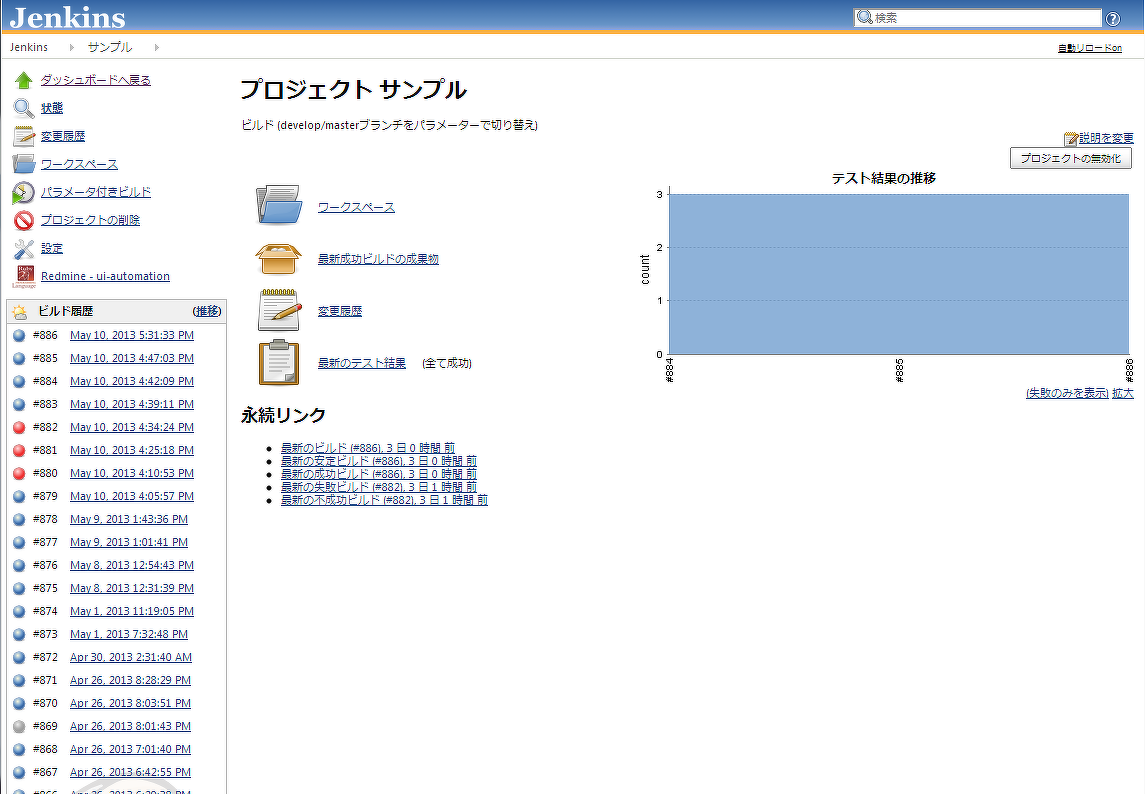Open the 状態 (status) magnifier icon
This screenshot has height=794, width=1145.
click(x=21, y=107)
